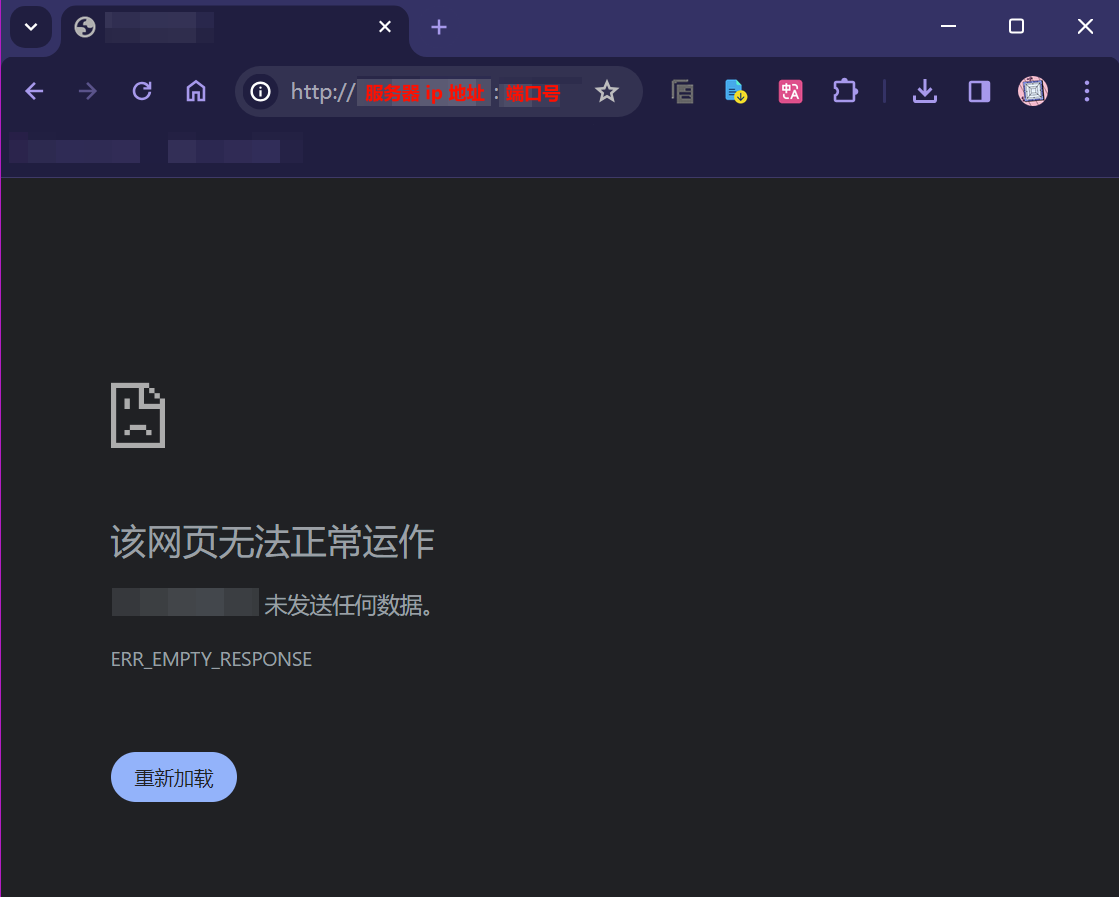Open the profile avatar menu
Image resolution: width=1119 pixels, height=897 pixels.
pyautogui.click(x=1033, y=92)
